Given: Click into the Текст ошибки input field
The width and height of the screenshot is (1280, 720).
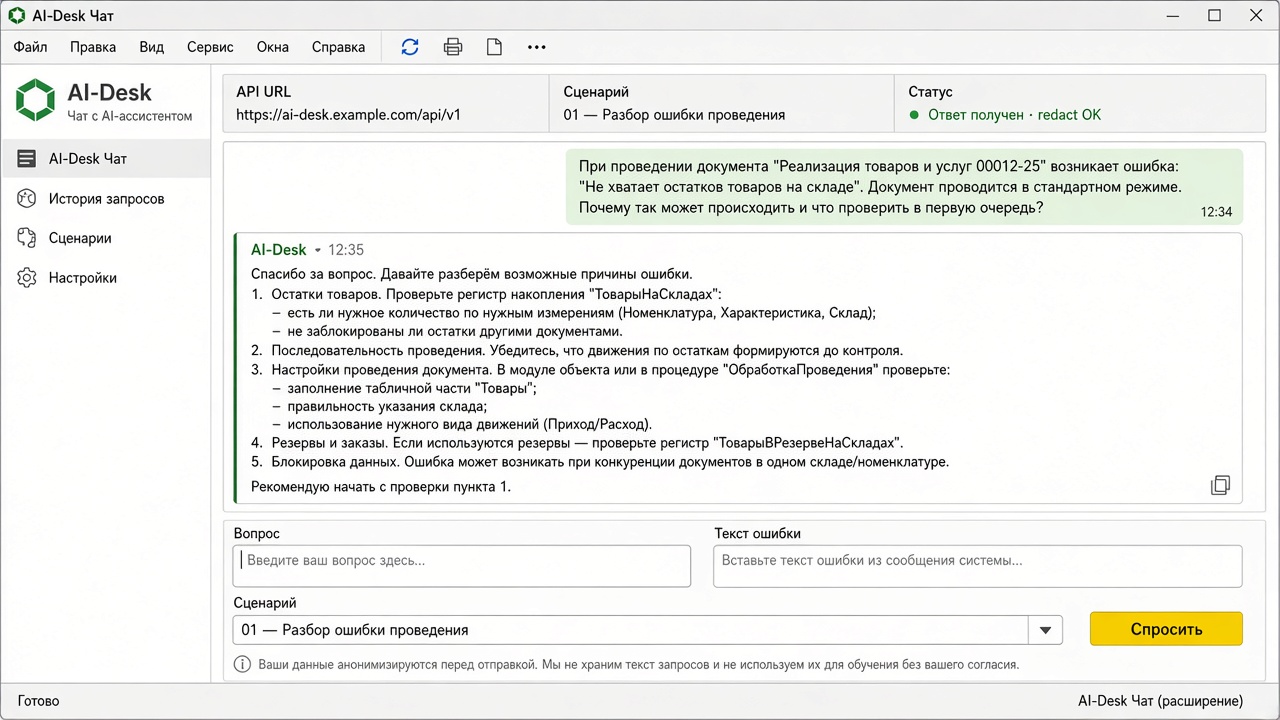Looking at the screenshot, I should [977, 566].
